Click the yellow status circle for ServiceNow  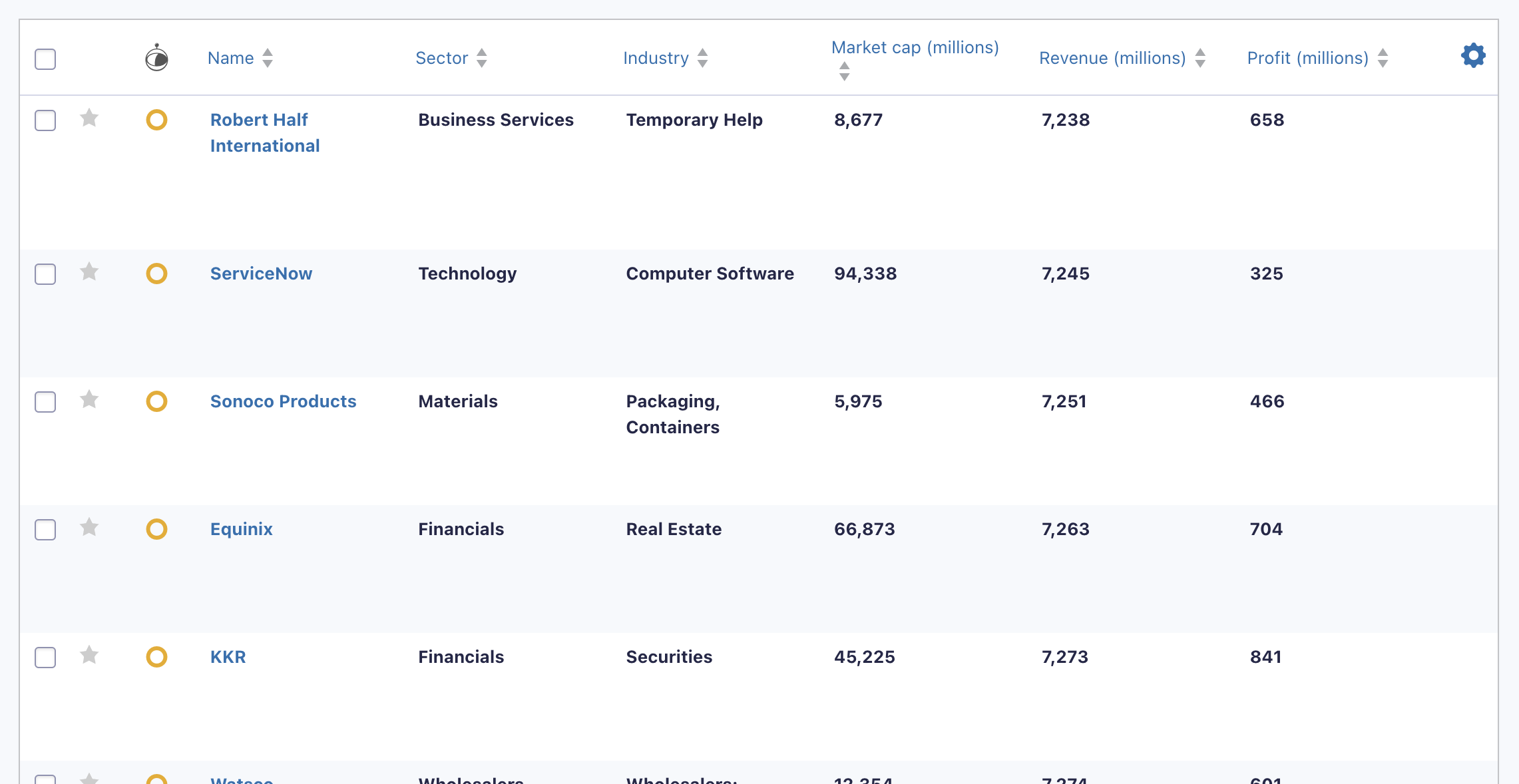pyautogui.click(x=156, y=274)
